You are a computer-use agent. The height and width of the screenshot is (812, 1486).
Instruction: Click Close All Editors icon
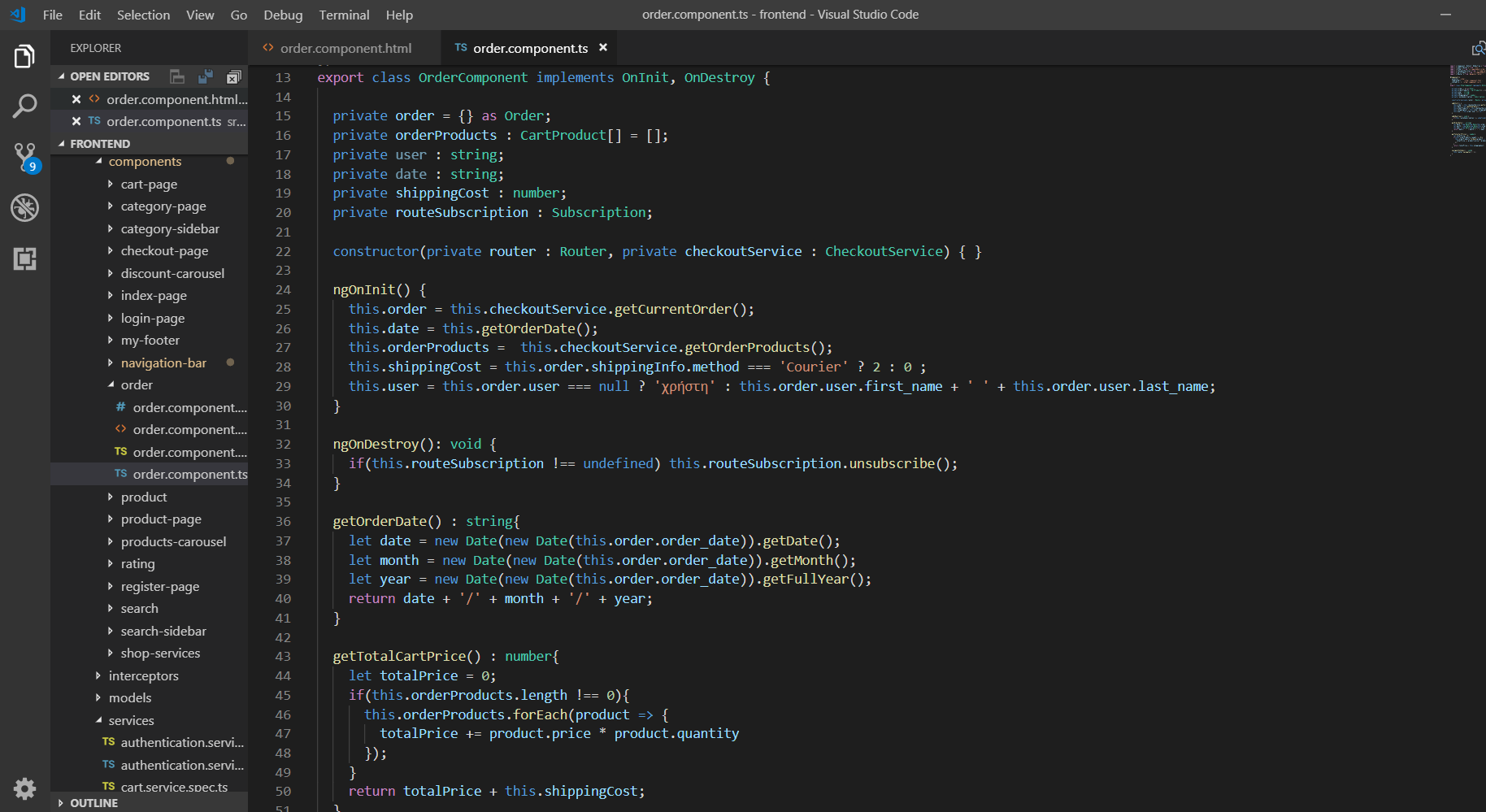tap(234, 76)
